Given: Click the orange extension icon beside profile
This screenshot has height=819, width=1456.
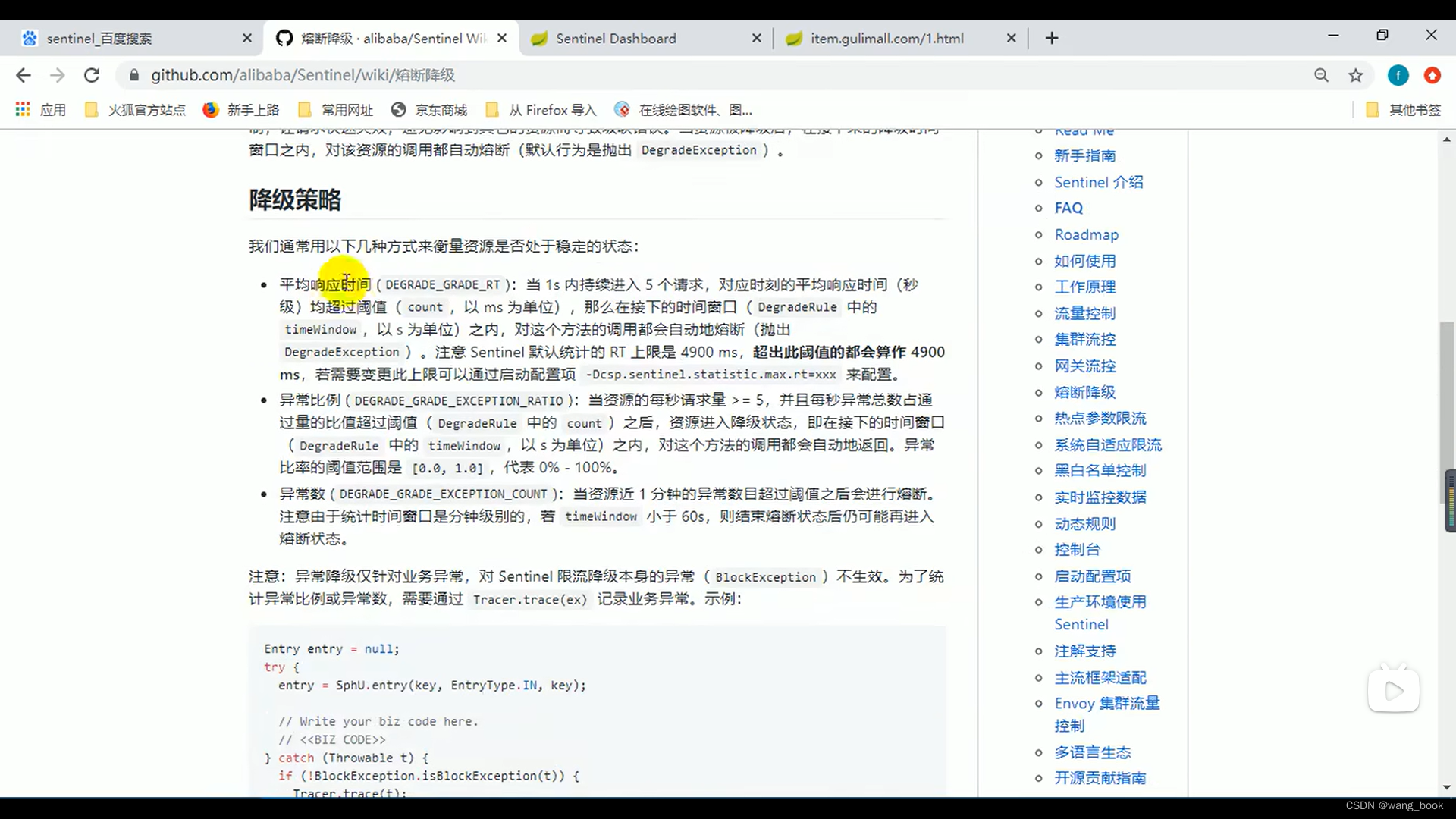Looking at the screenshot, I should pyautogui.click(x=1432, y=75).
